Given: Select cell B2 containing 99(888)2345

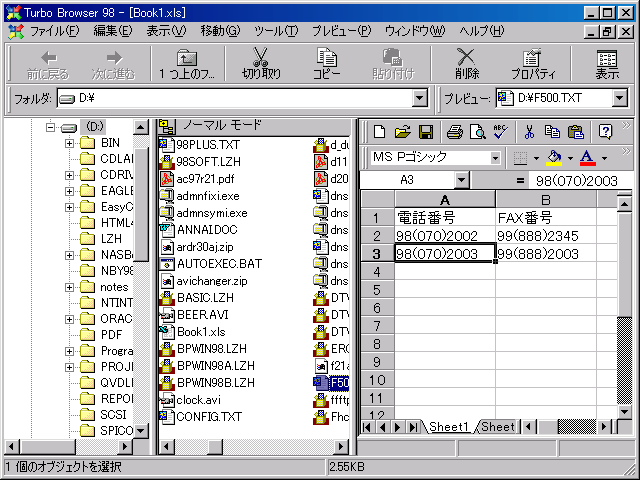Looking at the screenshot, I should (546, 236).
